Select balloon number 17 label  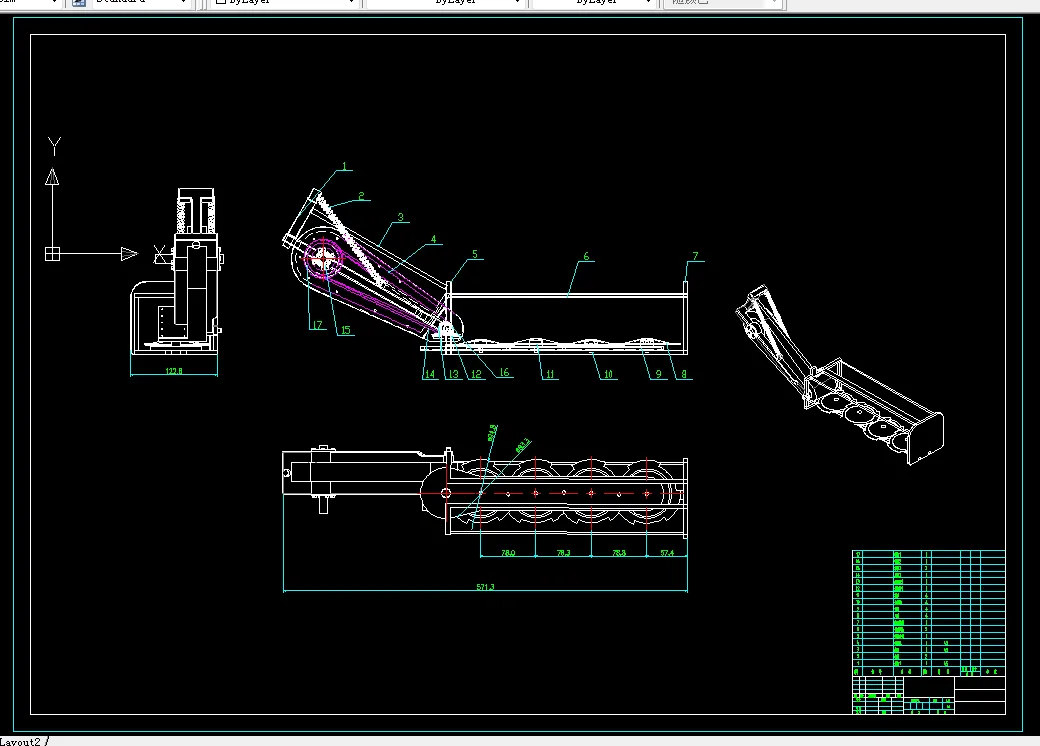pyautogui.click(x=318, y=325)
